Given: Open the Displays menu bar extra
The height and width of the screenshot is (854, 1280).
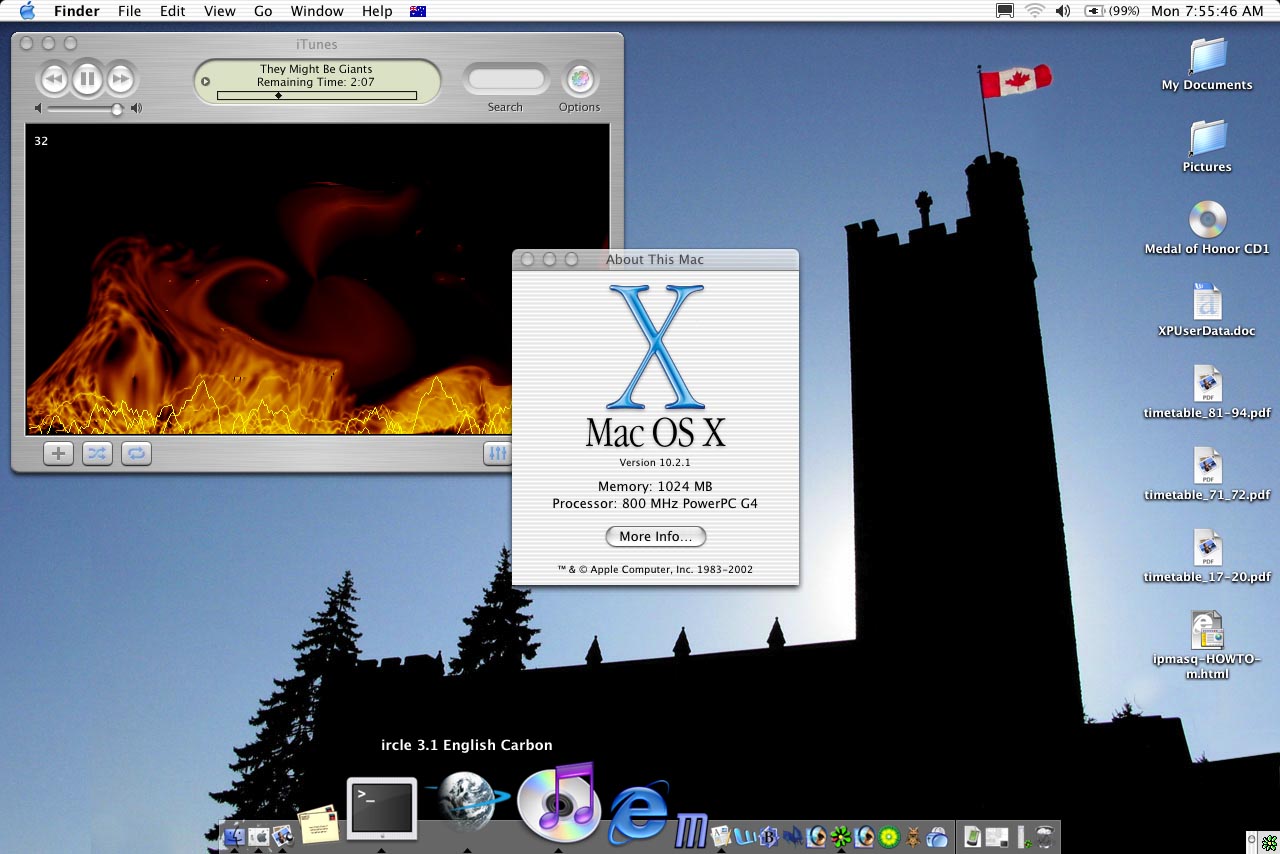Looking at the screenshot, I should coord(1005,11).
